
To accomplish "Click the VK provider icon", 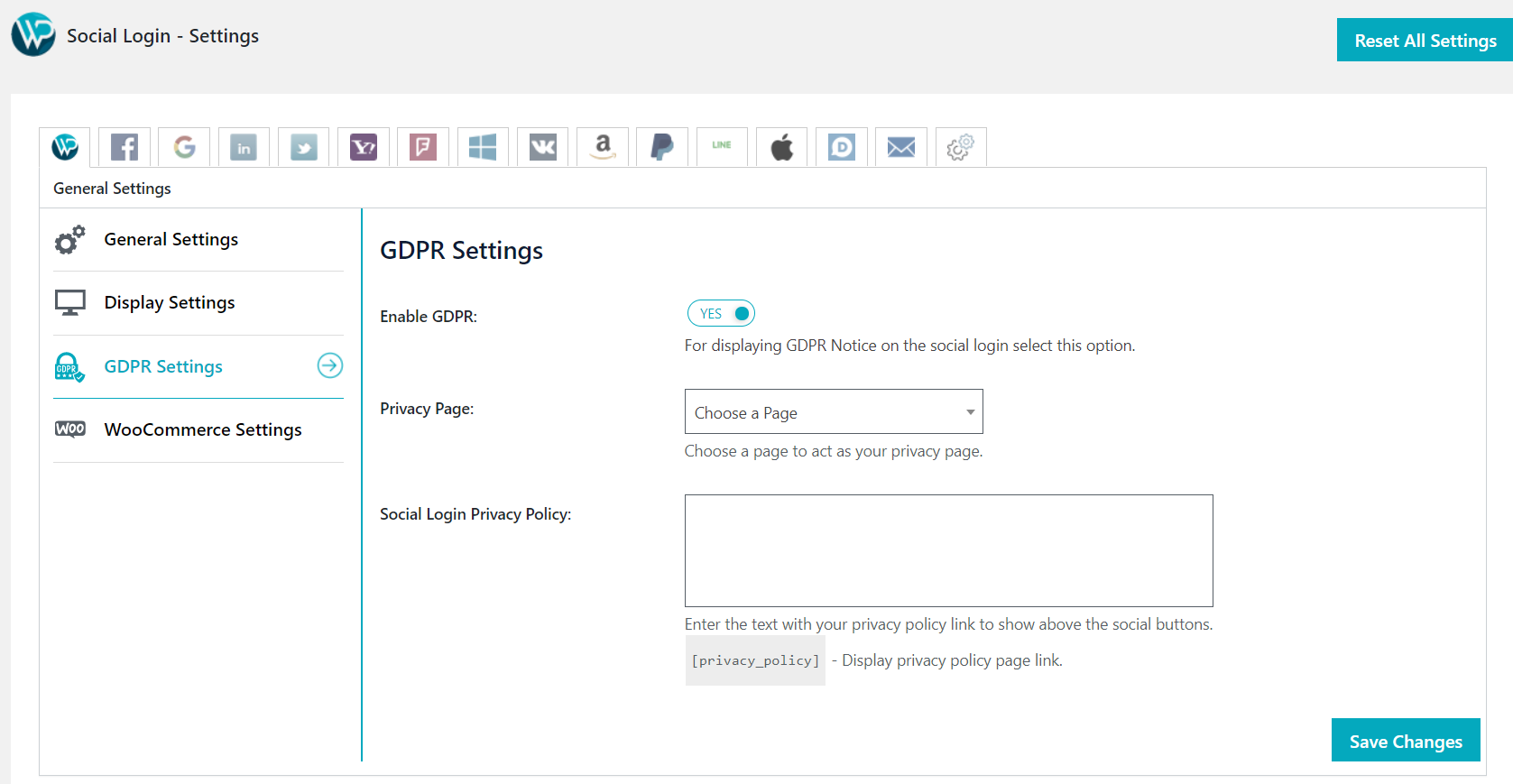I will (x=543, y=147).
